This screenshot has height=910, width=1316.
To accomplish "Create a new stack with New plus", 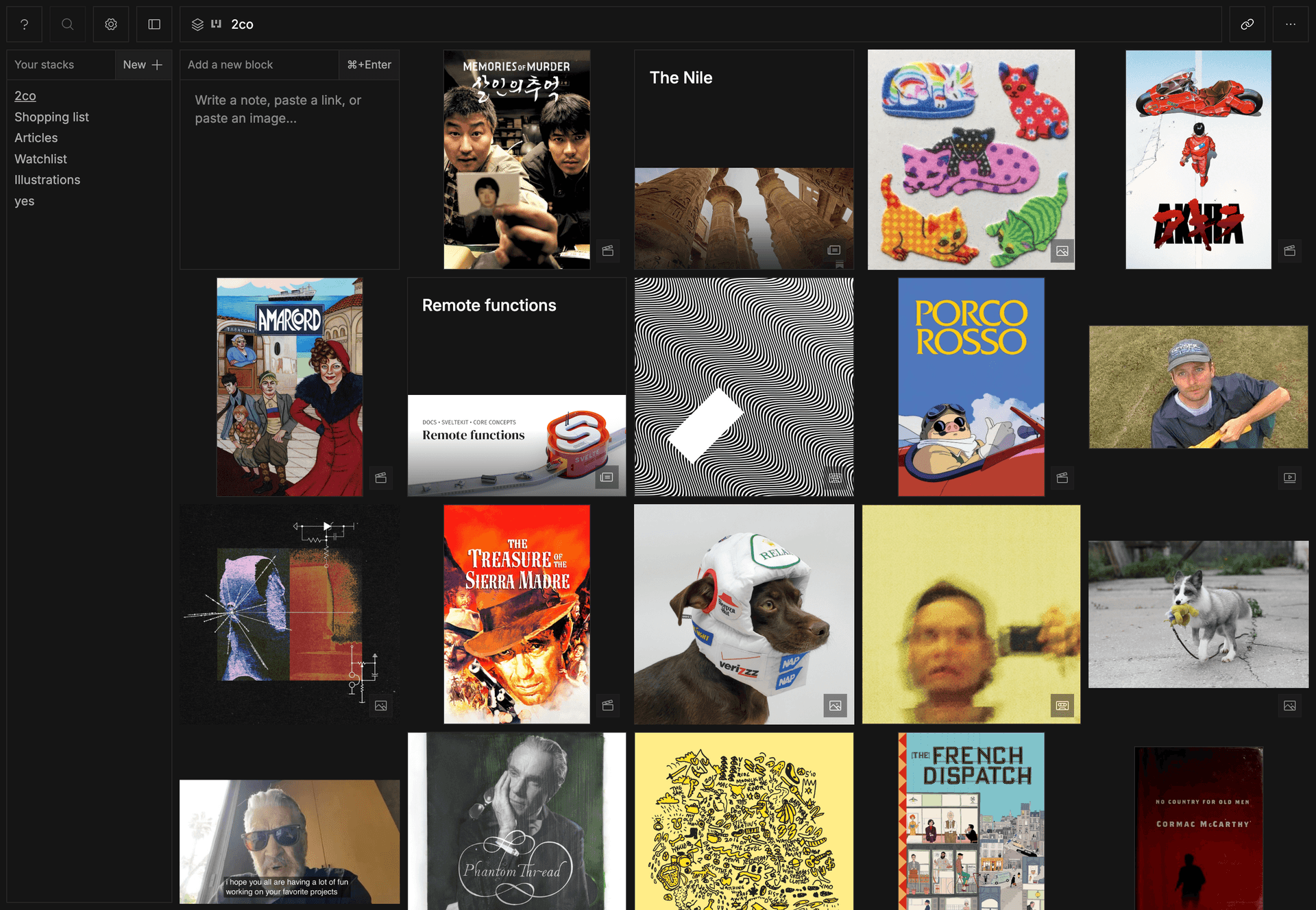I will tap(143, 64).
